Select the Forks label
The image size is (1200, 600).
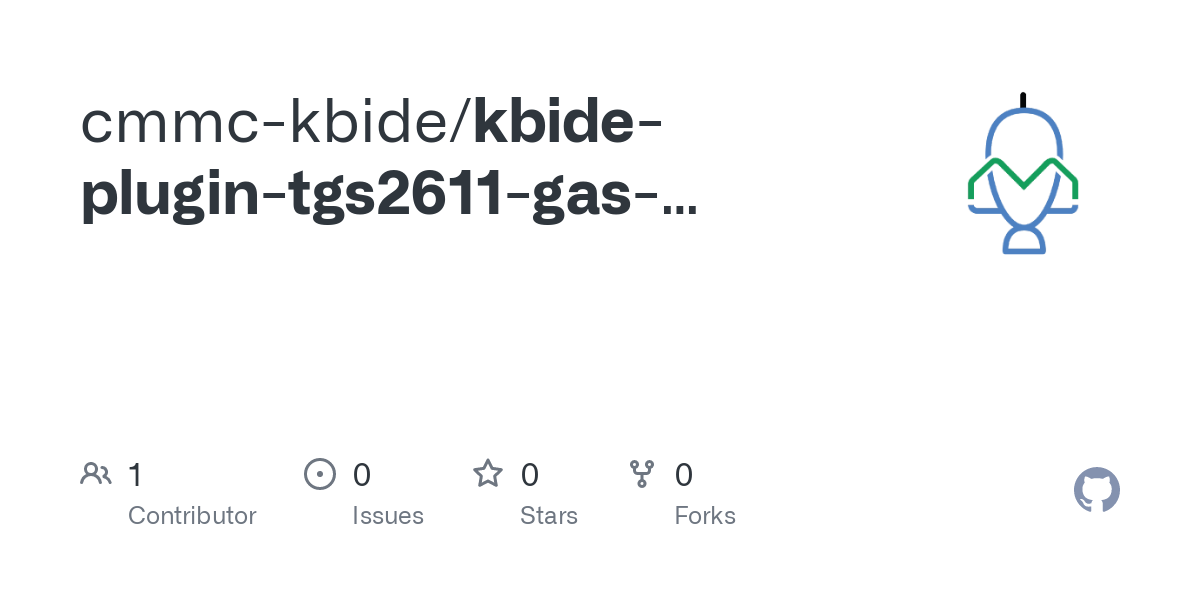705,516
